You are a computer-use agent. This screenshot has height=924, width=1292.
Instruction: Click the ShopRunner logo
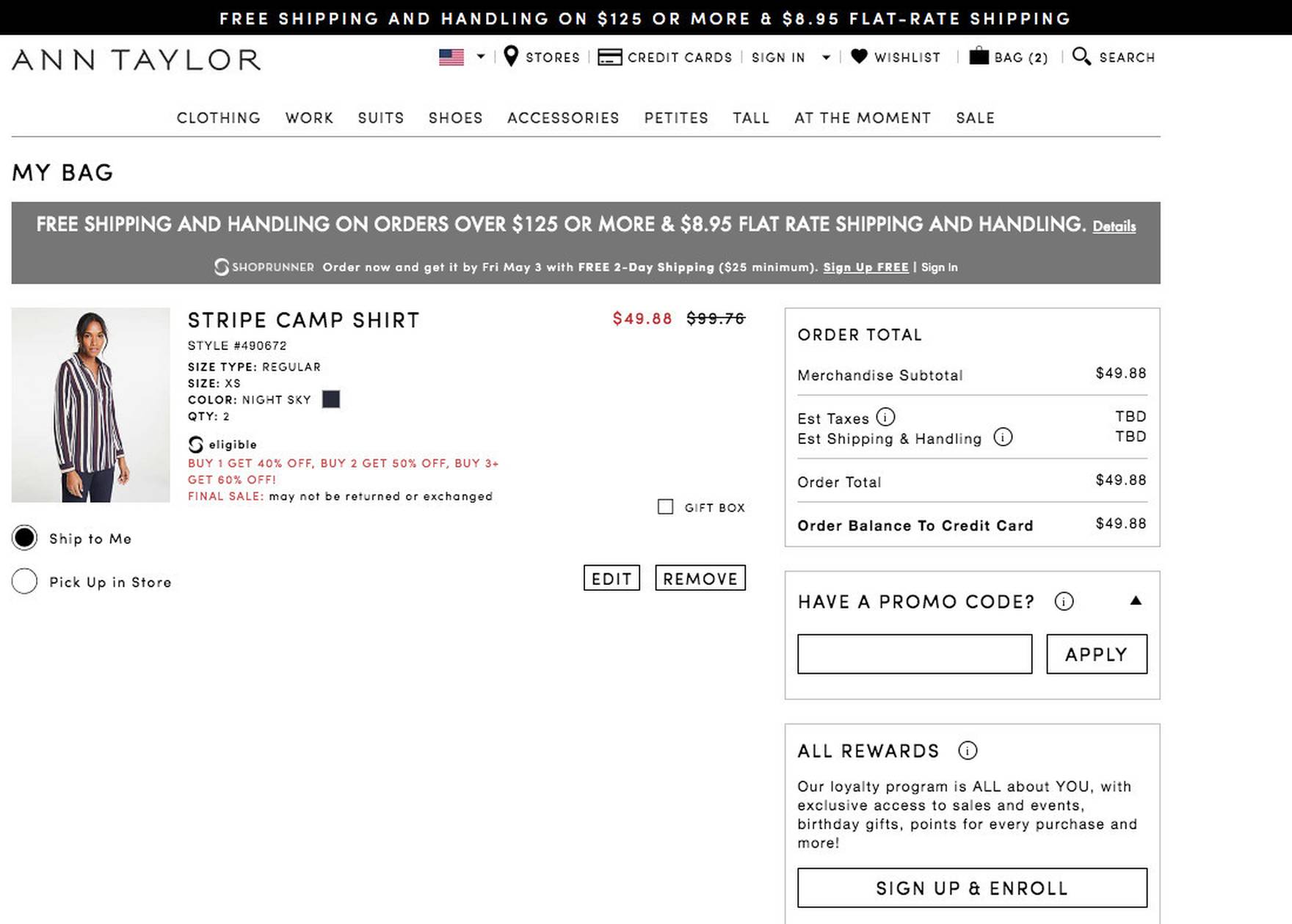point(263,266)
